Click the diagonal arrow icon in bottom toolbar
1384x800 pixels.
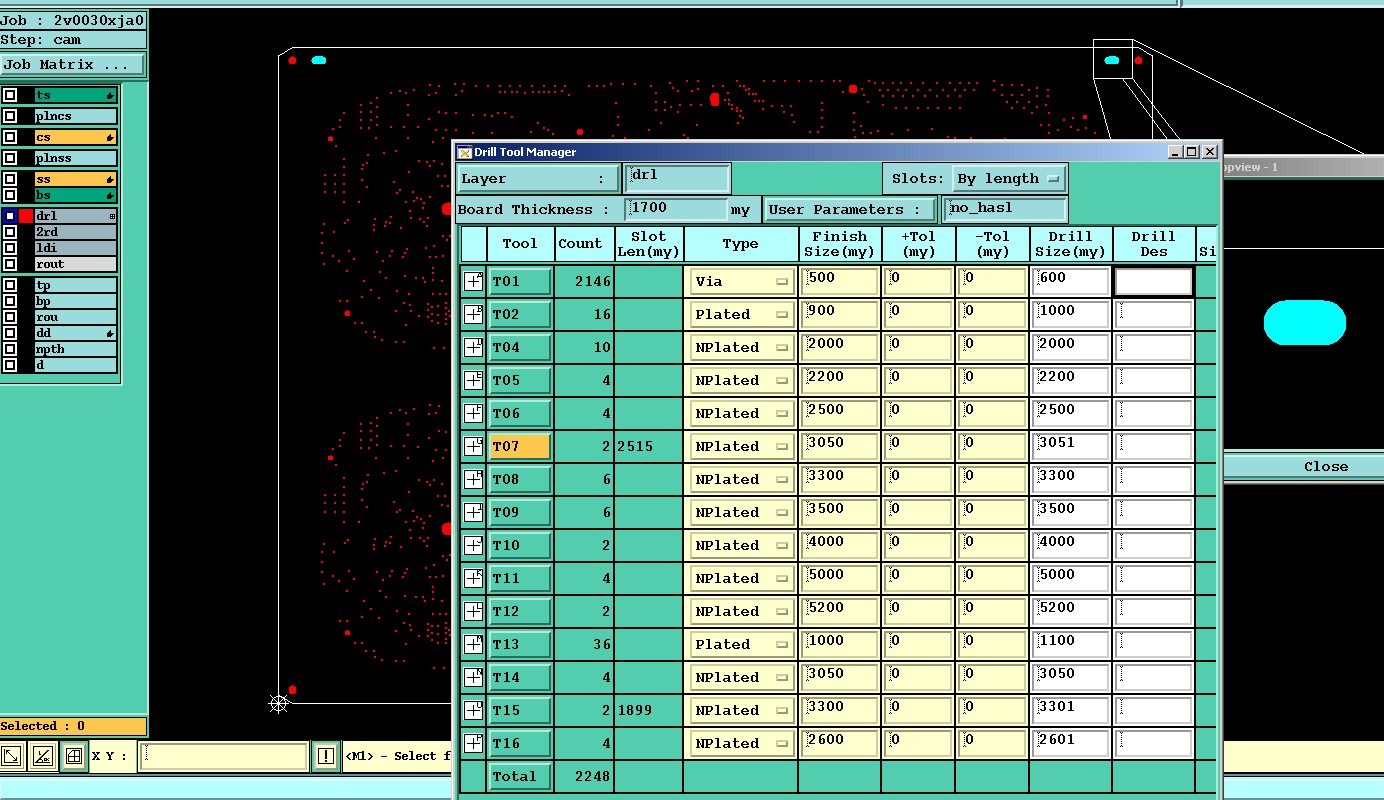[12, 756]
